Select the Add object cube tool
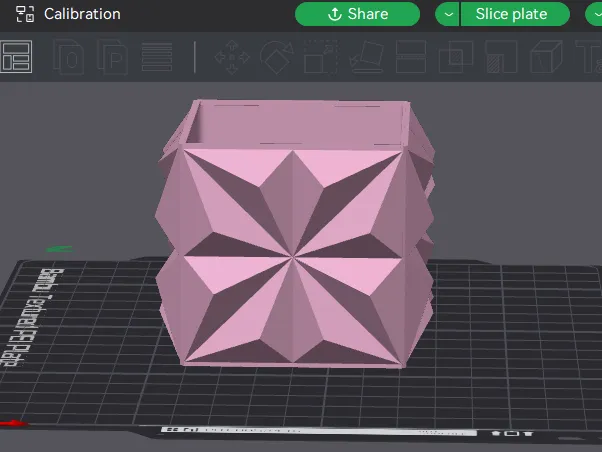 coord(69,57)
